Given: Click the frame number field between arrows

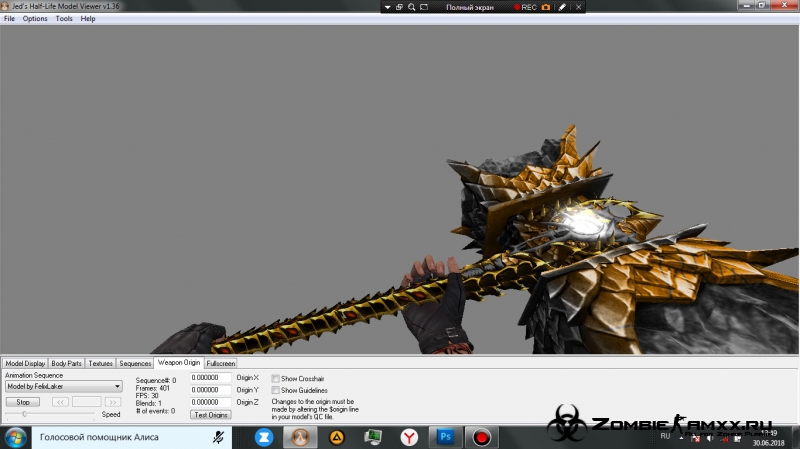Looking at the screenshot, I should 87,402.
